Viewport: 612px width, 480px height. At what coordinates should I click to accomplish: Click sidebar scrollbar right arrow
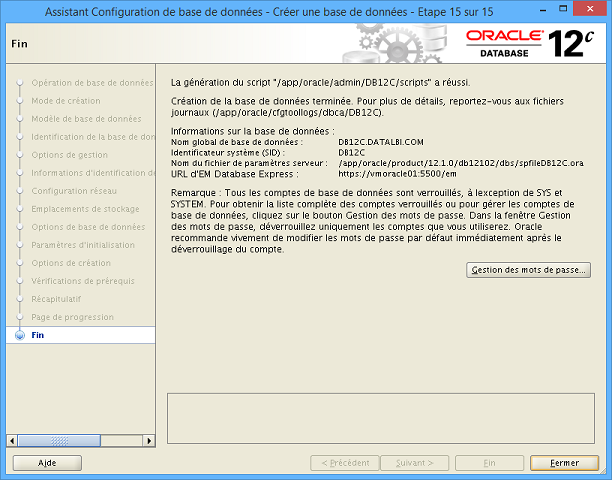point(149,441)
